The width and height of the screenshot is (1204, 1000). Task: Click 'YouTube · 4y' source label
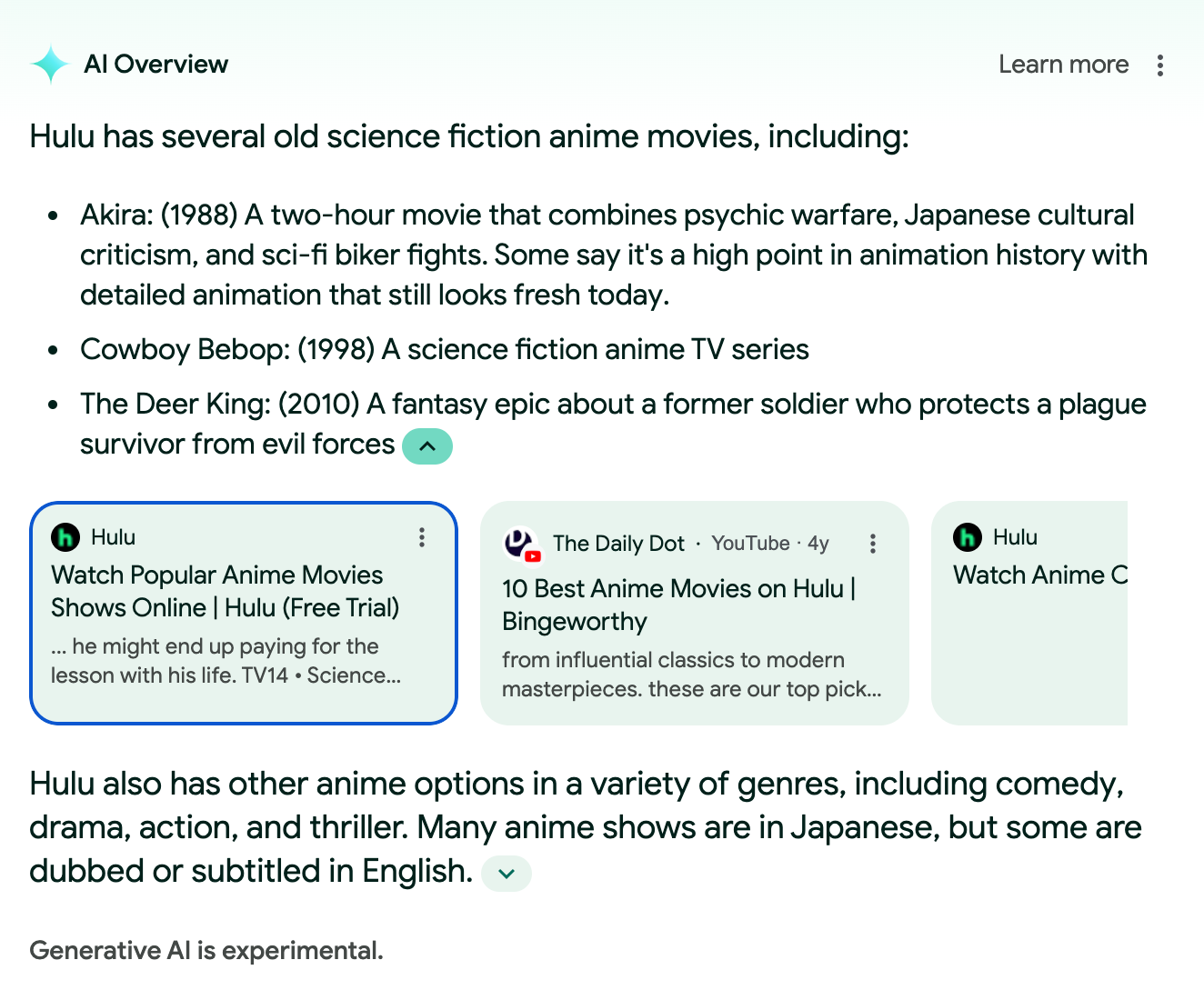click(x=770, y=544)
